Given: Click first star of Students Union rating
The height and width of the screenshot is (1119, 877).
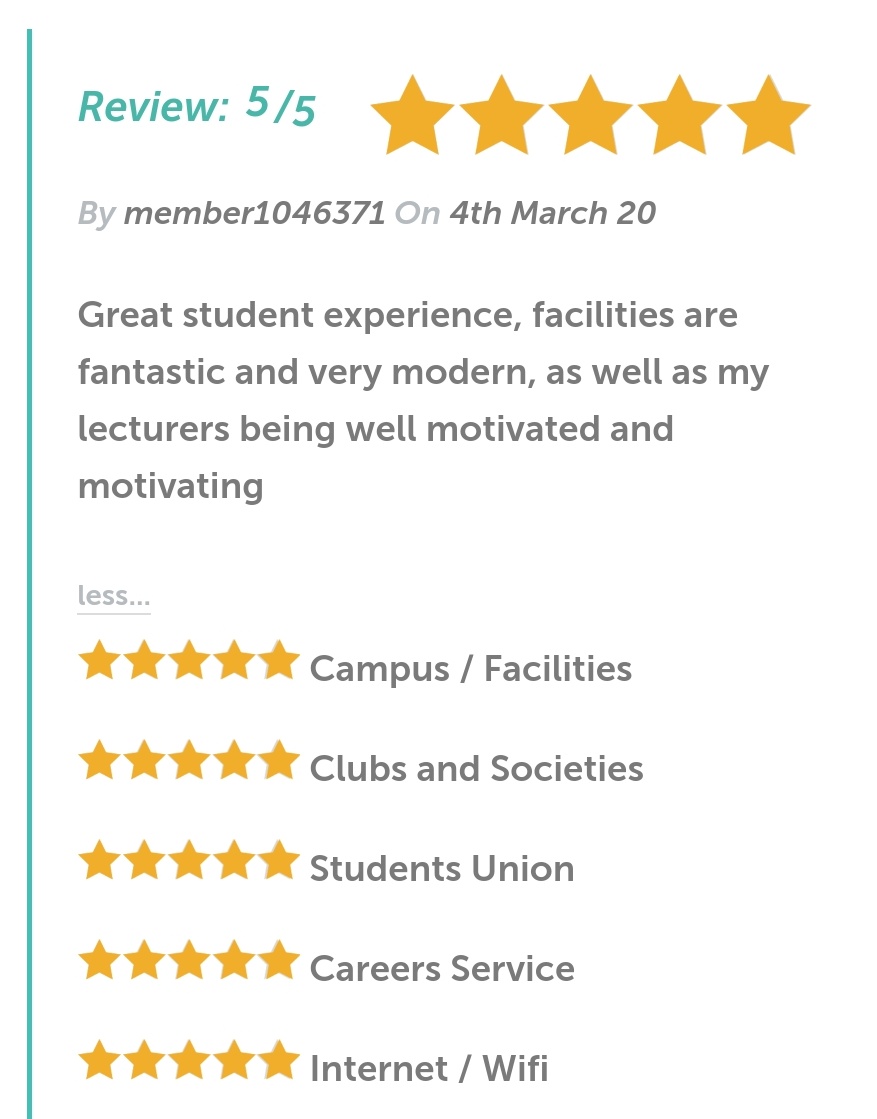Looking at the screenshot, I should (x=100, y=860).
